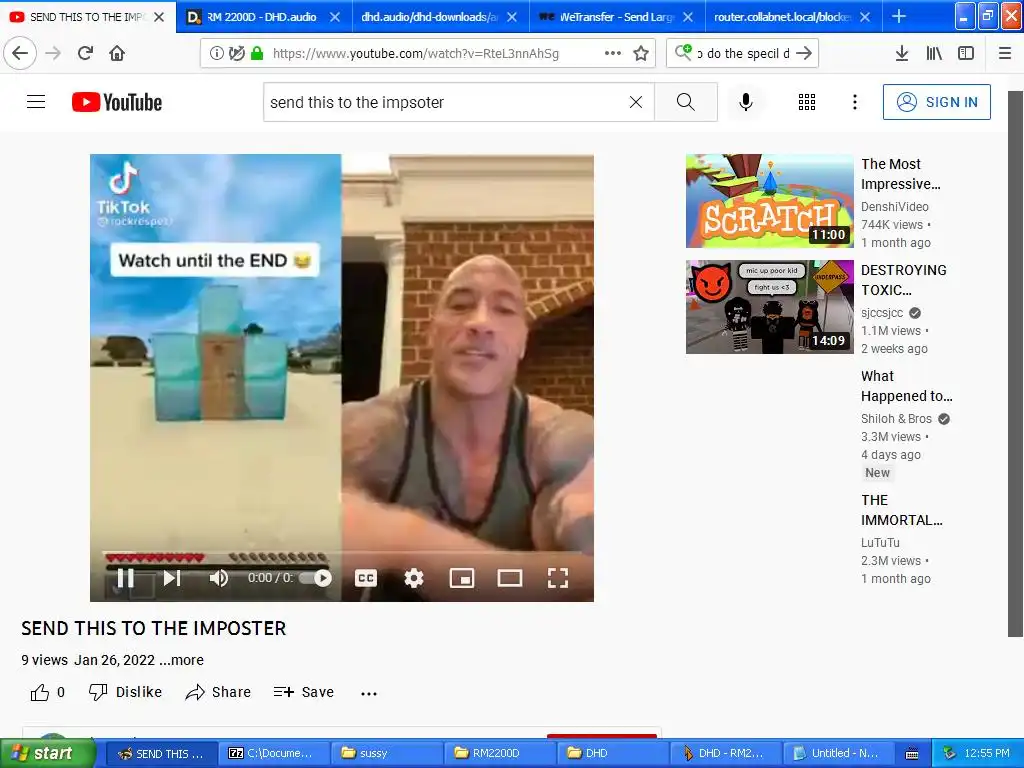Expand description with ...more

[181, 660]
